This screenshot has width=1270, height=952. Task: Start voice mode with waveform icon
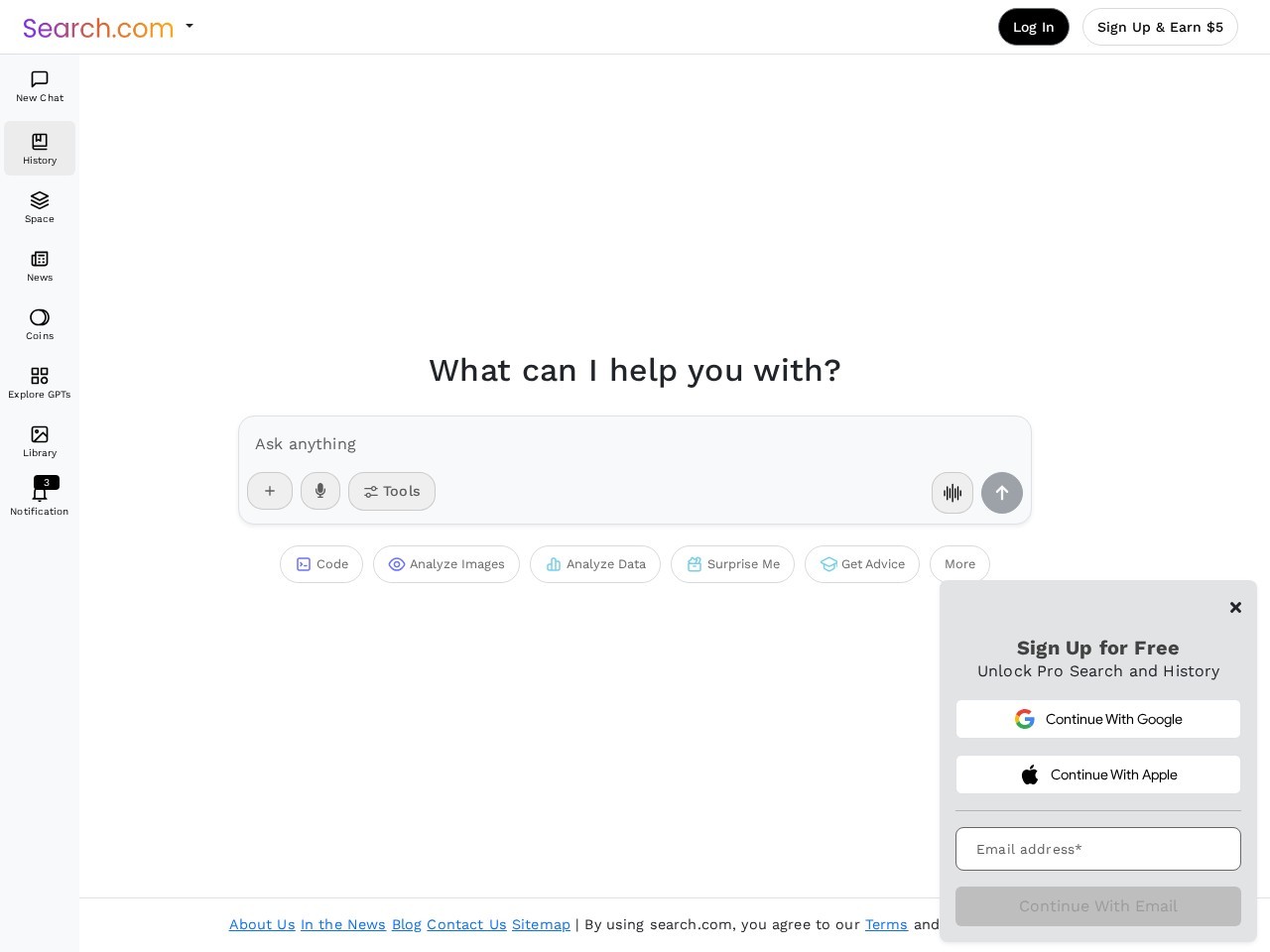[952, 493]
